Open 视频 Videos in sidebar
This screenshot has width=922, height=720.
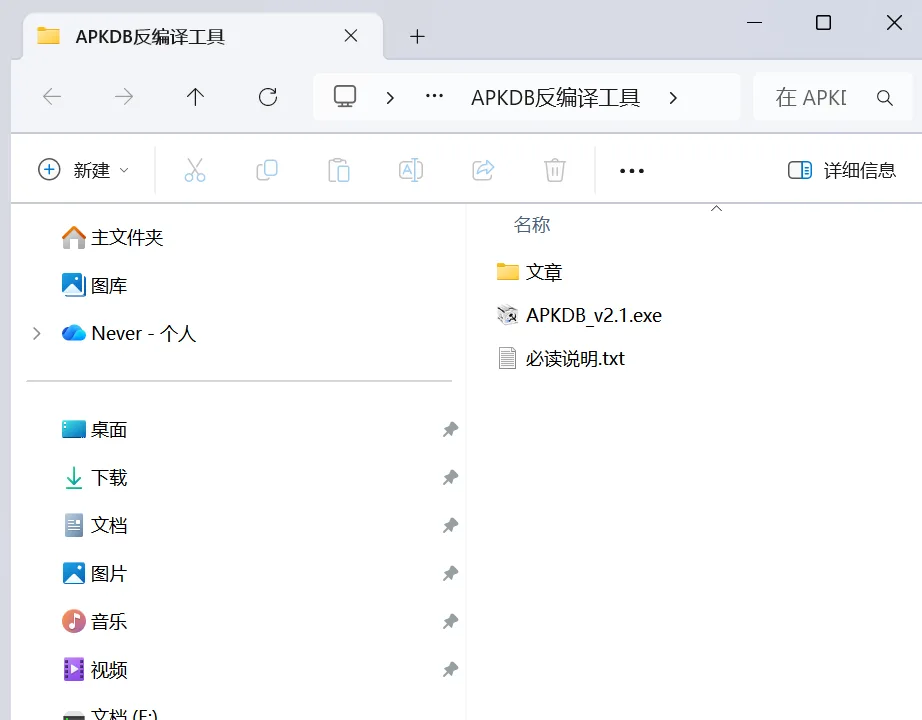click(x=95, y=669)
